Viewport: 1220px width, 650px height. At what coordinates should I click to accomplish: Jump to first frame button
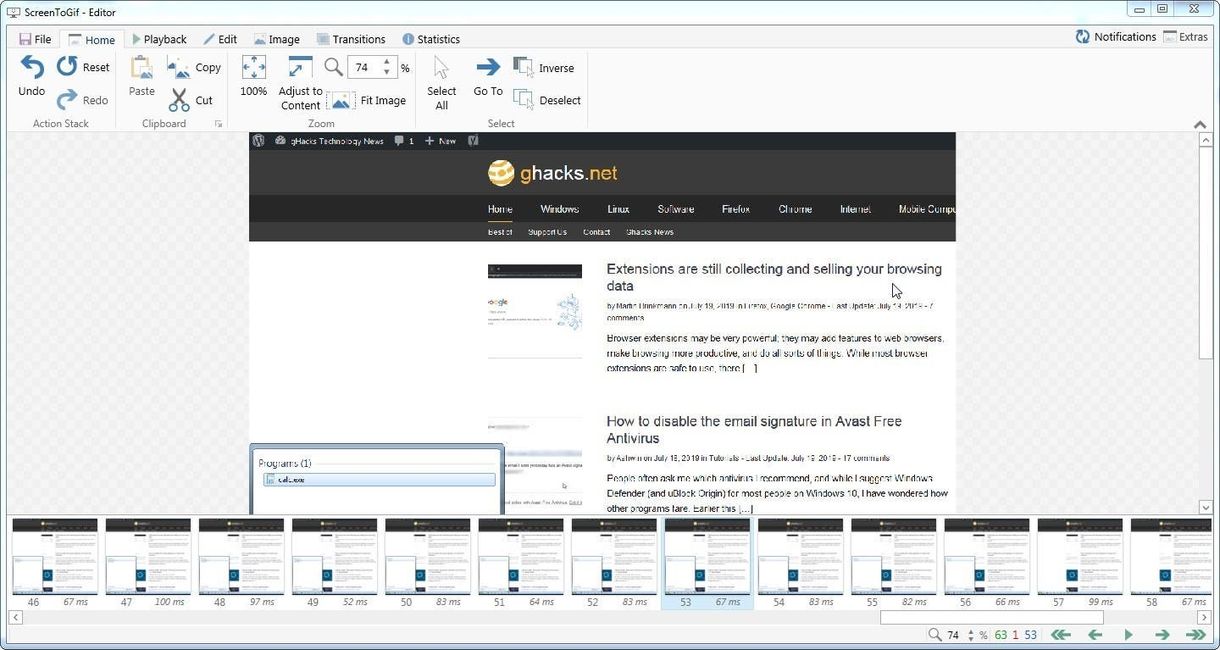[1061, 635]
